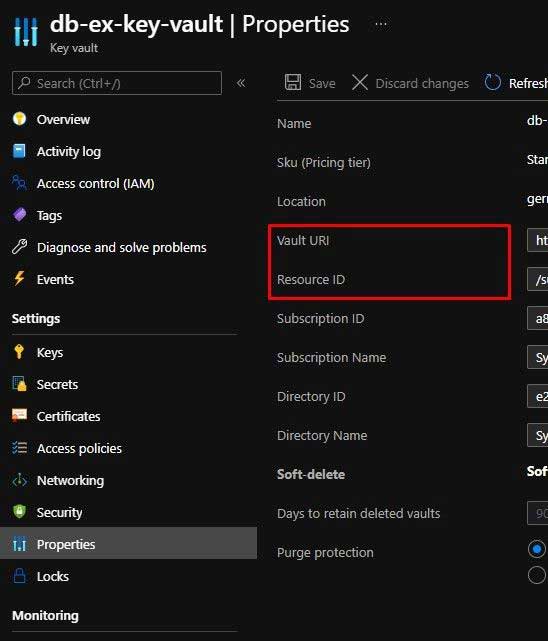Open Networking settings
548x641 pixels.
(x=70, y=481)
